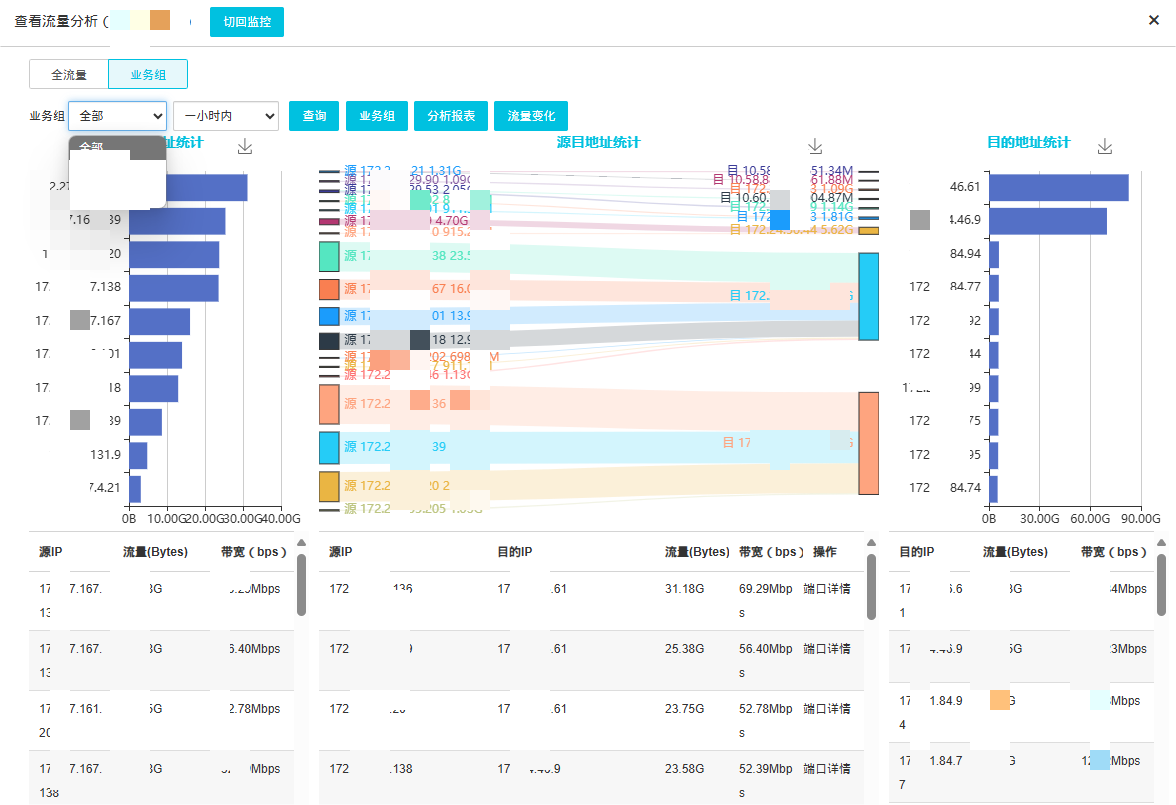
Task: Open the 业务组 dropdown showing 全部
Action: point(118,116)
